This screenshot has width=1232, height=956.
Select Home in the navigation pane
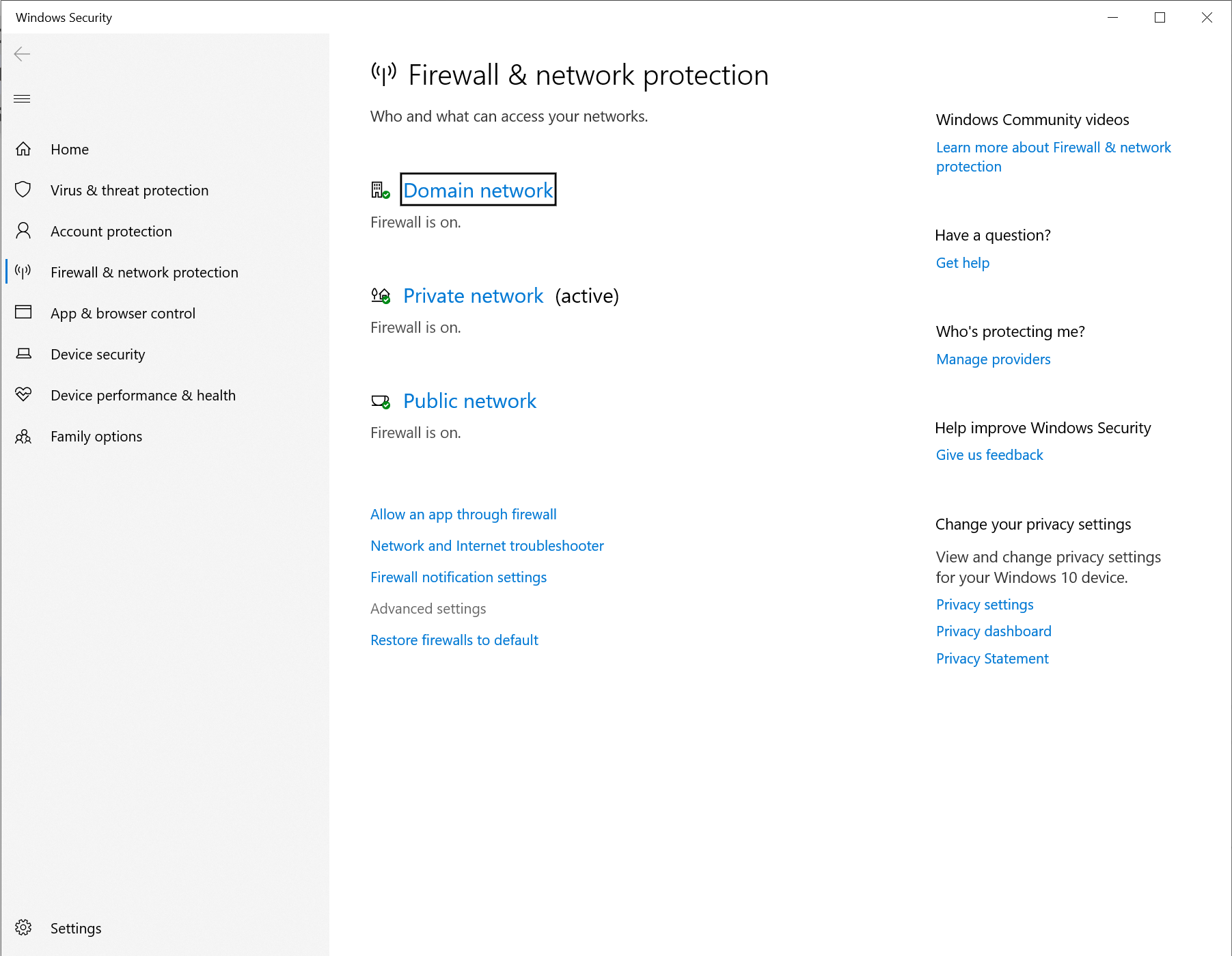coord(70,149)
